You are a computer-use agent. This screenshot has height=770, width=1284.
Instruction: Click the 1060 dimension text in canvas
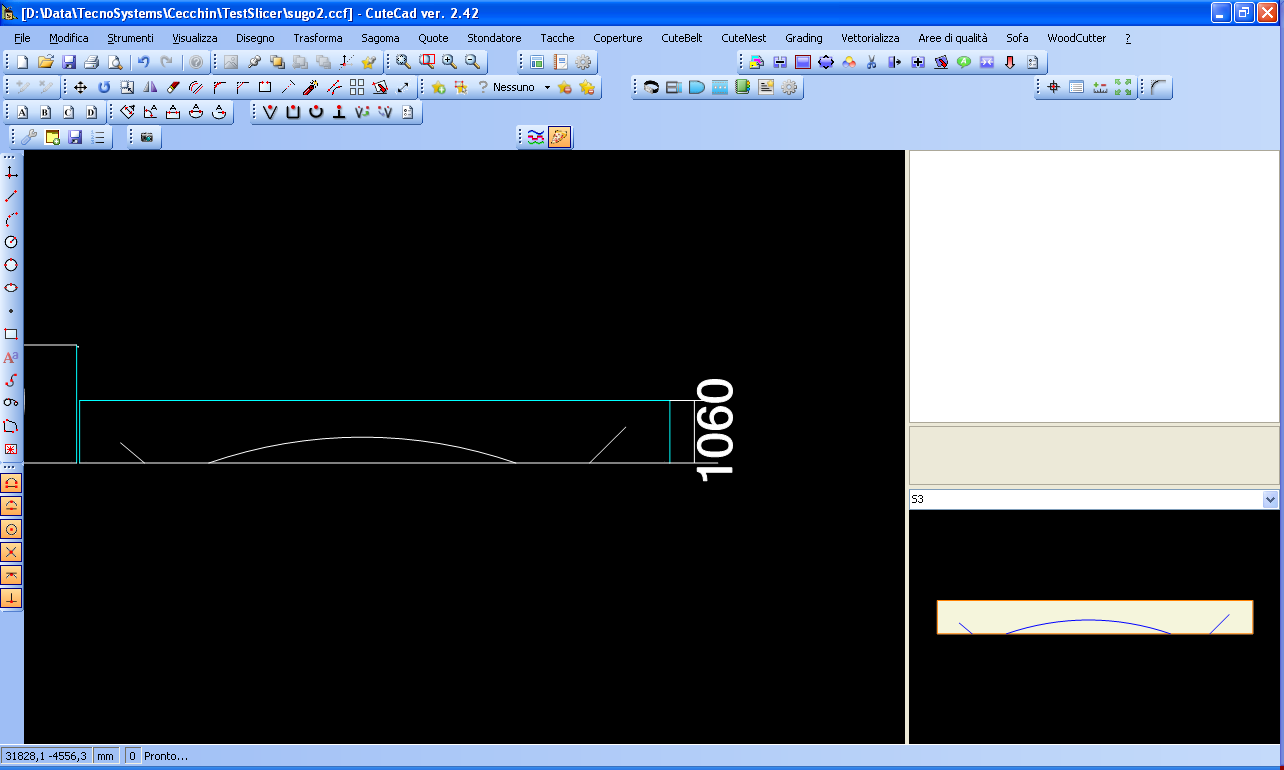[716, 428]
